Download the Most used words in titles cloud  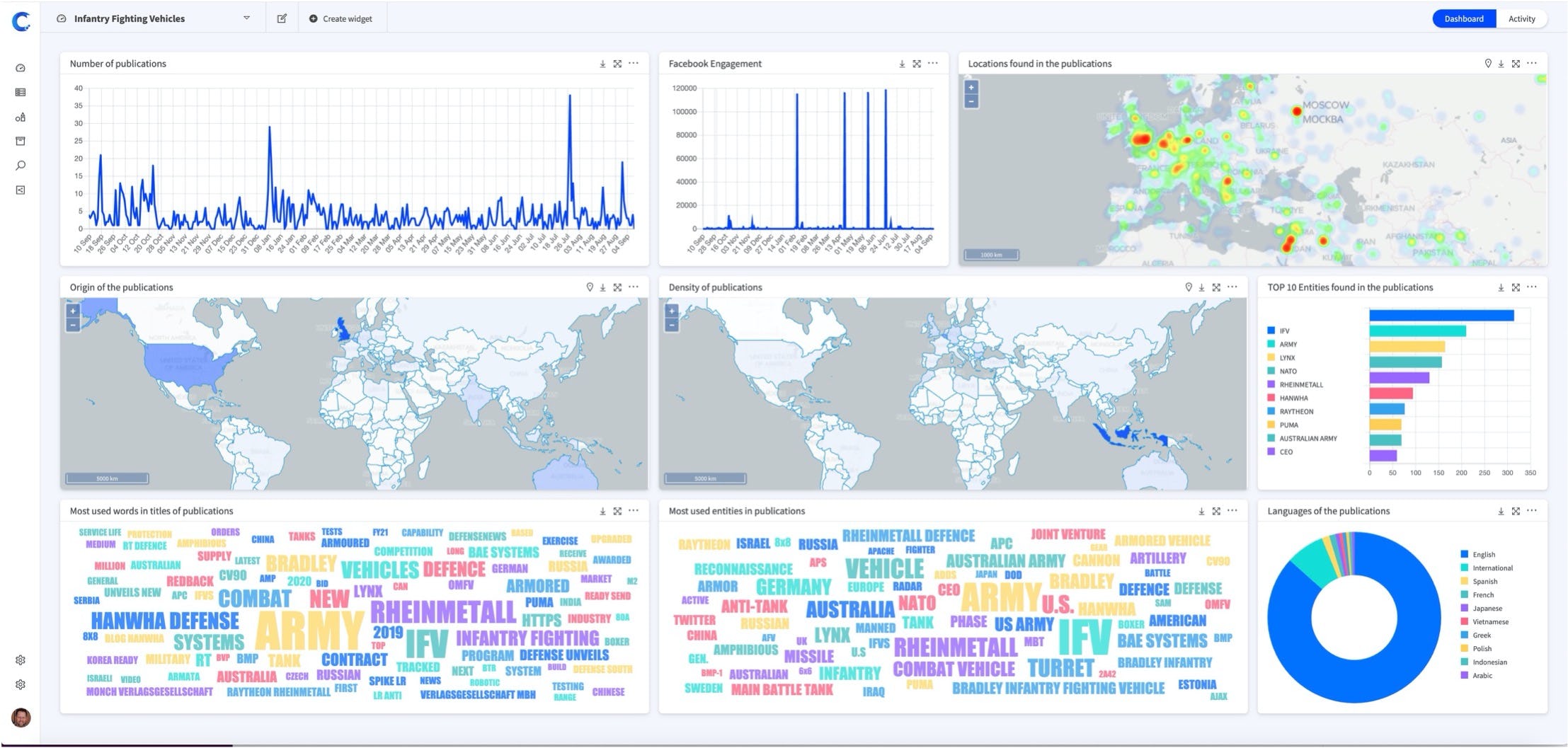(x=602, y=511)
